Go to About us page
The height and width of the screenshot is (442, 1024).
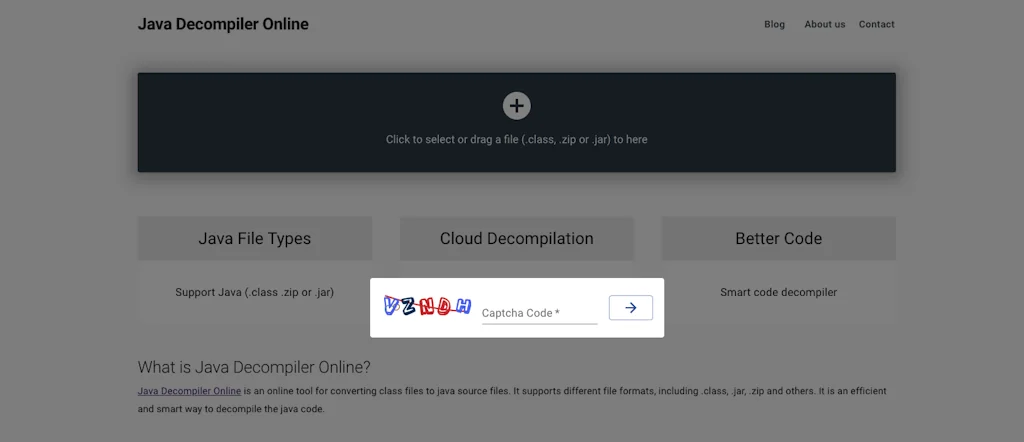click(825, 24)
